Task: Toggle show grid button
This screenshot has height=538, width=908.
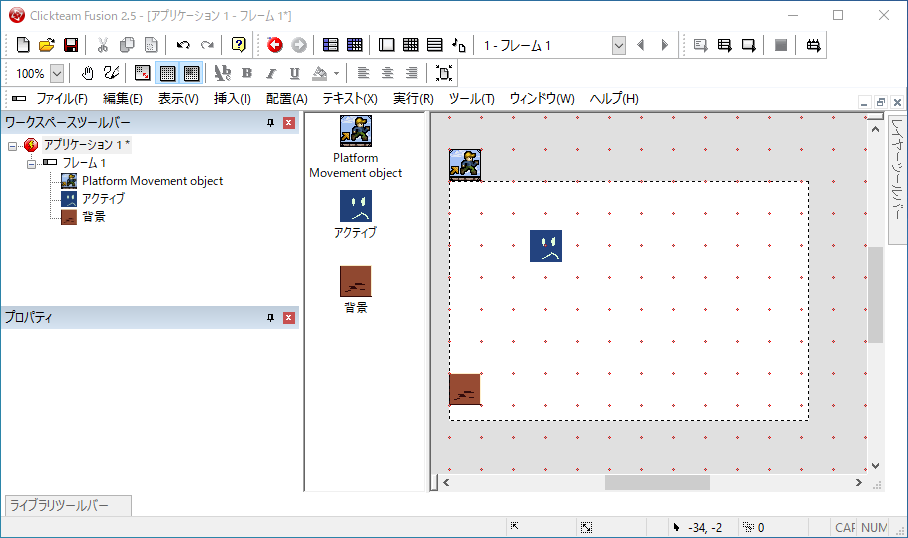Action: (x=167, y=74)
